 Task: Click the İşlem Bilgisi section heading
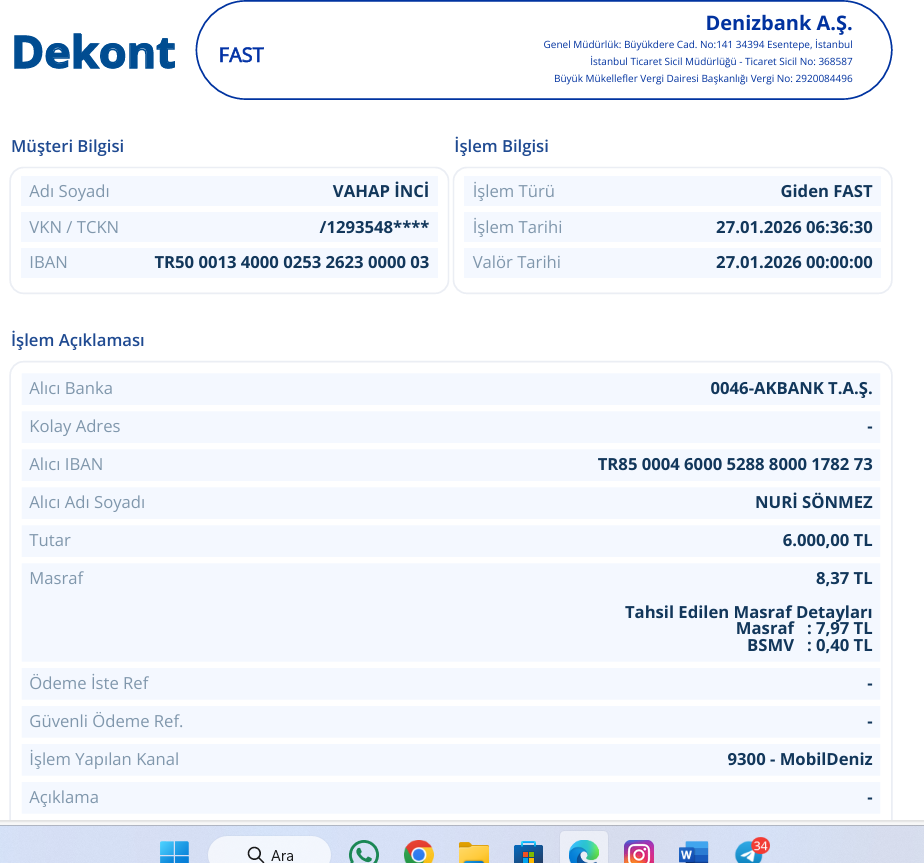501,146
